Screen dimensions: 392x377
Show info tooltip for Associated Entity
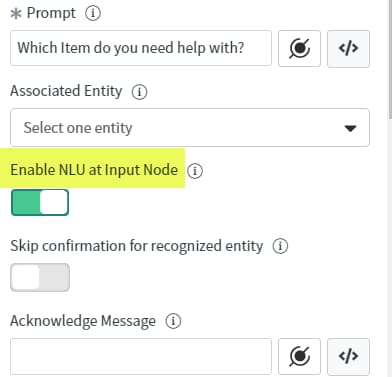(x=139, y=92)
